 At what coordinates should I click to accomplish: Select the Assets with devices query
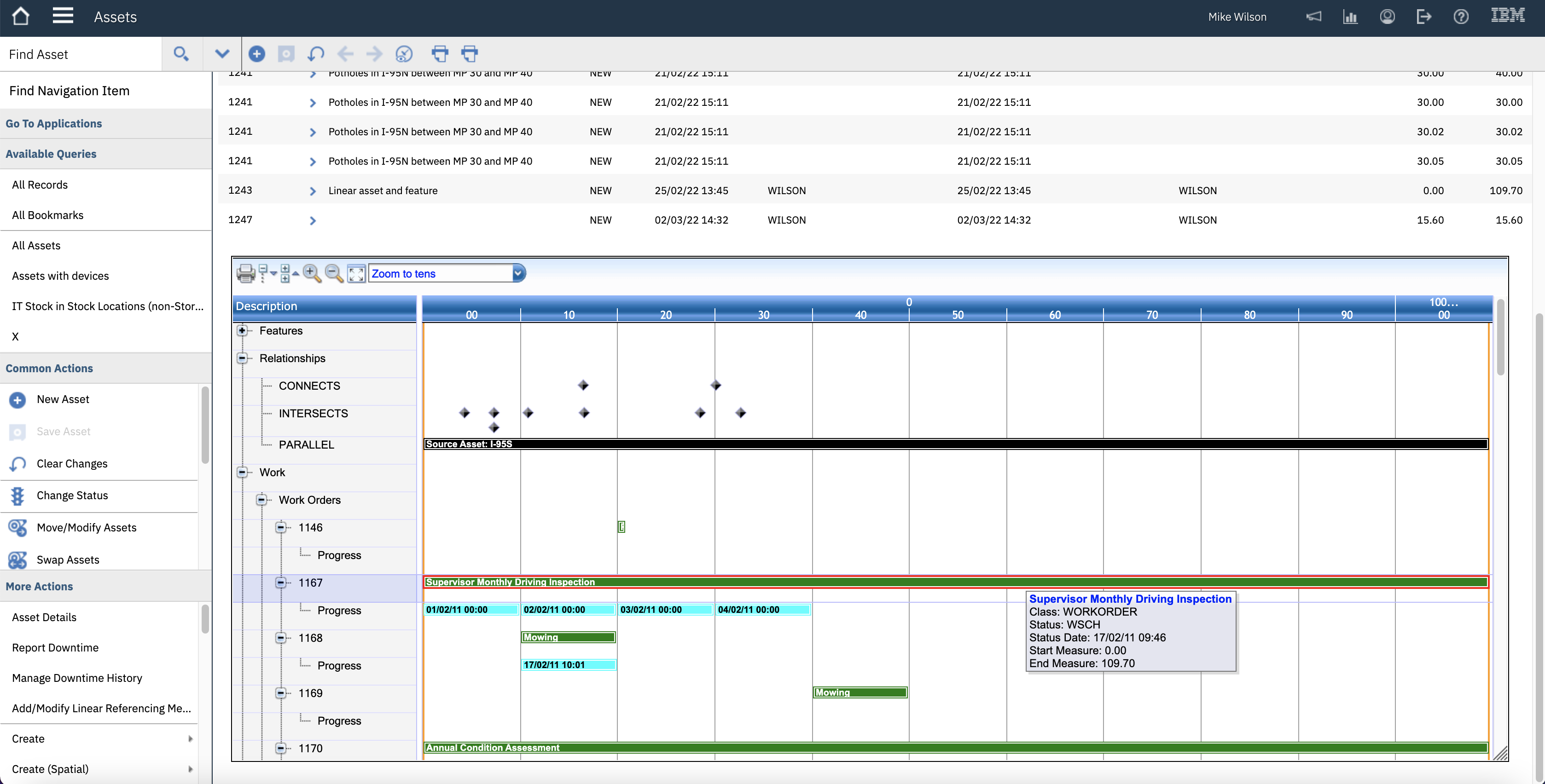click(x=61, y=275)
